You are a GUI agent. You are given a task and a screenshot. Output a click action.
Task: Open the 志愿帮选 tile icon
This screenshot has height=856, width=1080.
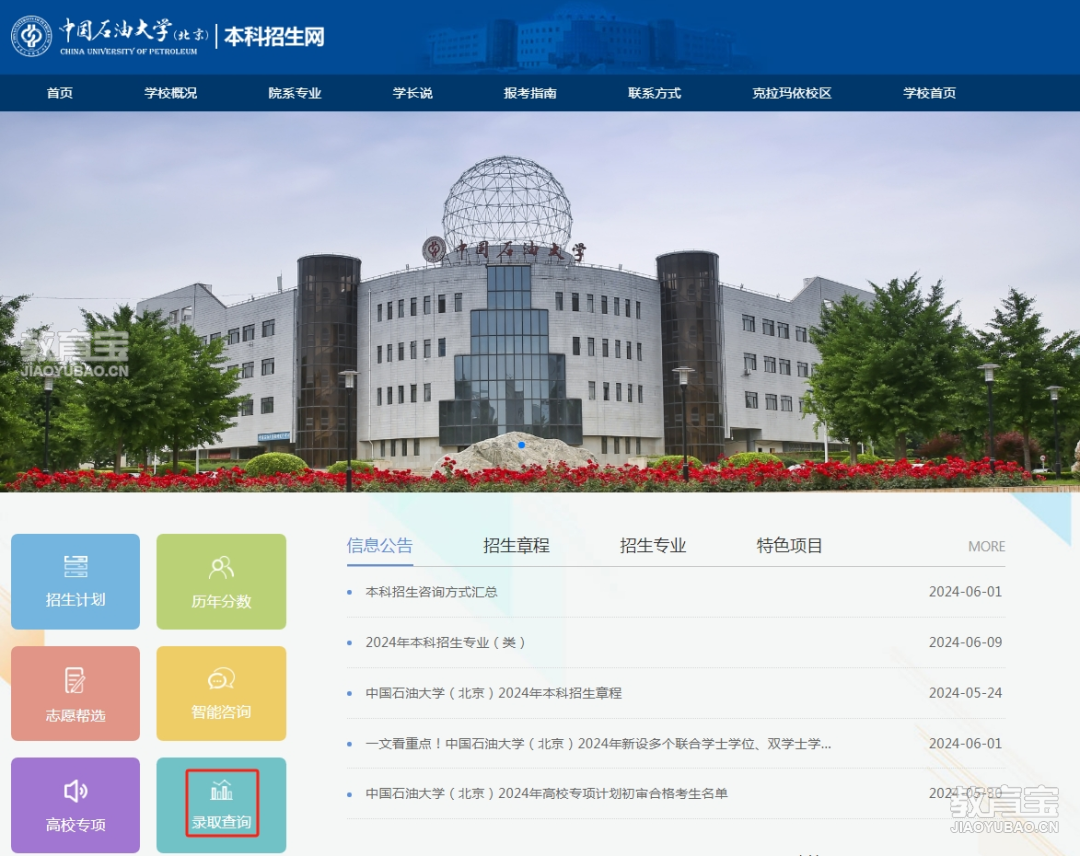[x=75, y=680]
